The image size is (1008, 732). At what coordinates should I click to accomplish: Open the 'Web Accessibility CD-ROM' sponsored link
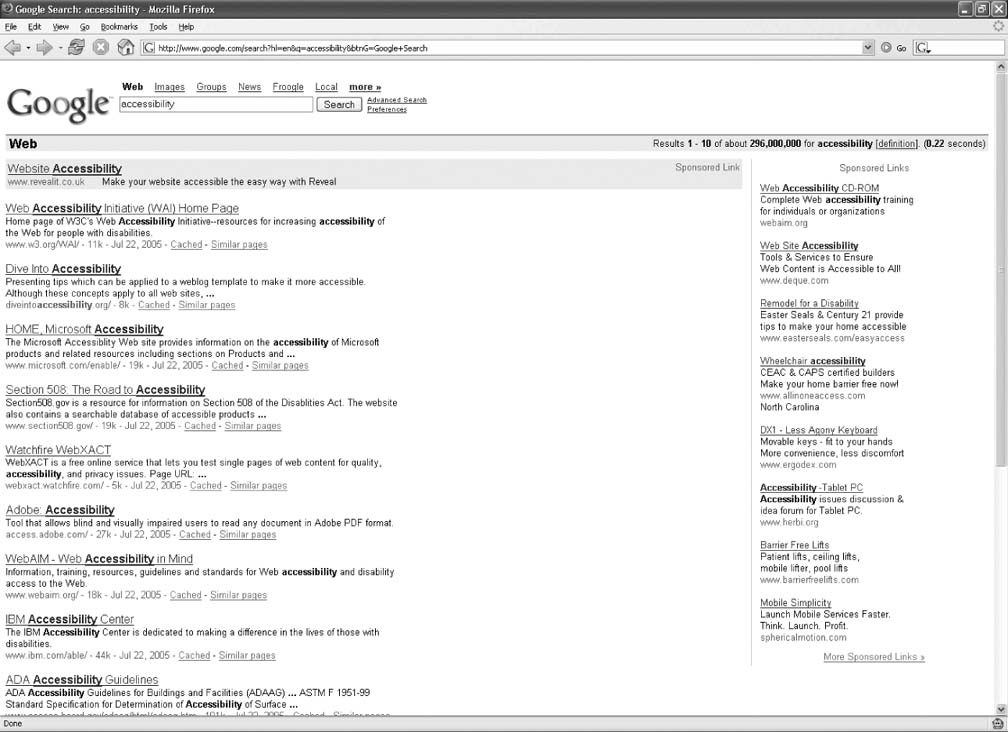point(820,188)
